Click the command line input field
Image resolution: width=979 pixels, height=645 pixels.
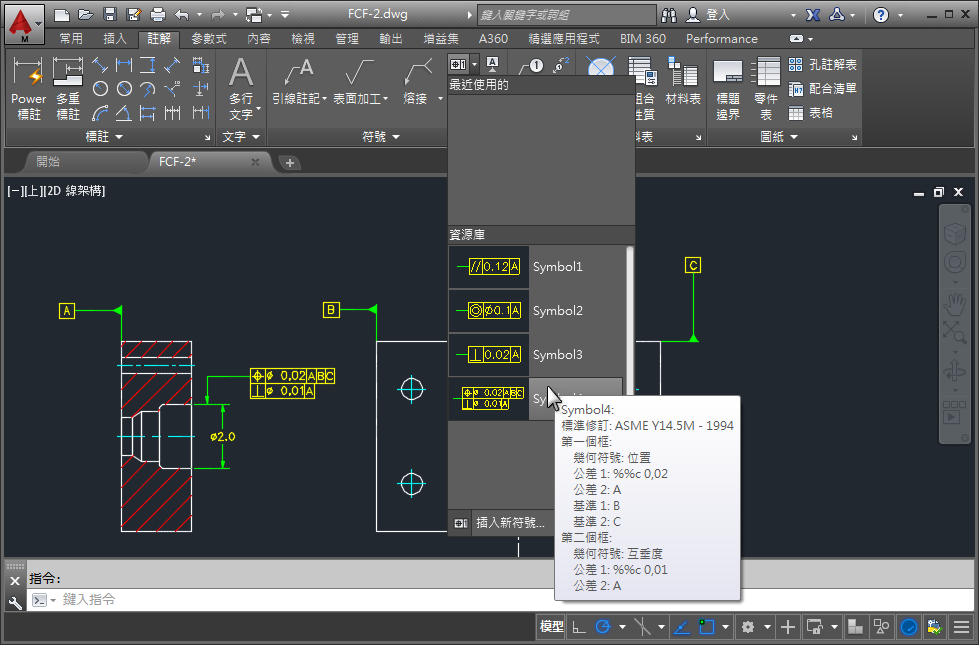[x=499, y=600]
